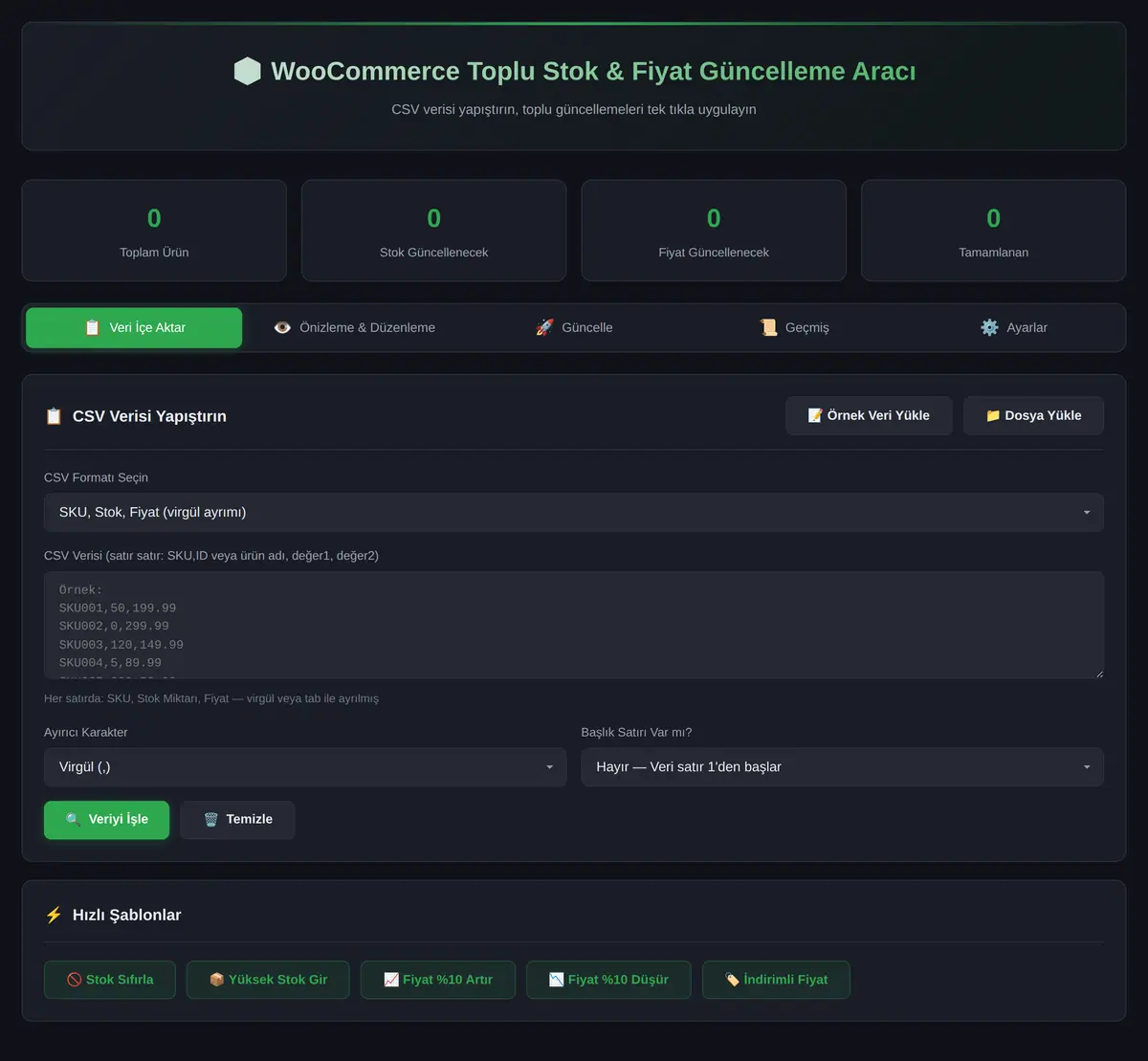
Task: Click the hint text starting 'Her satırda: SKU'
Action: pos(211,698)
